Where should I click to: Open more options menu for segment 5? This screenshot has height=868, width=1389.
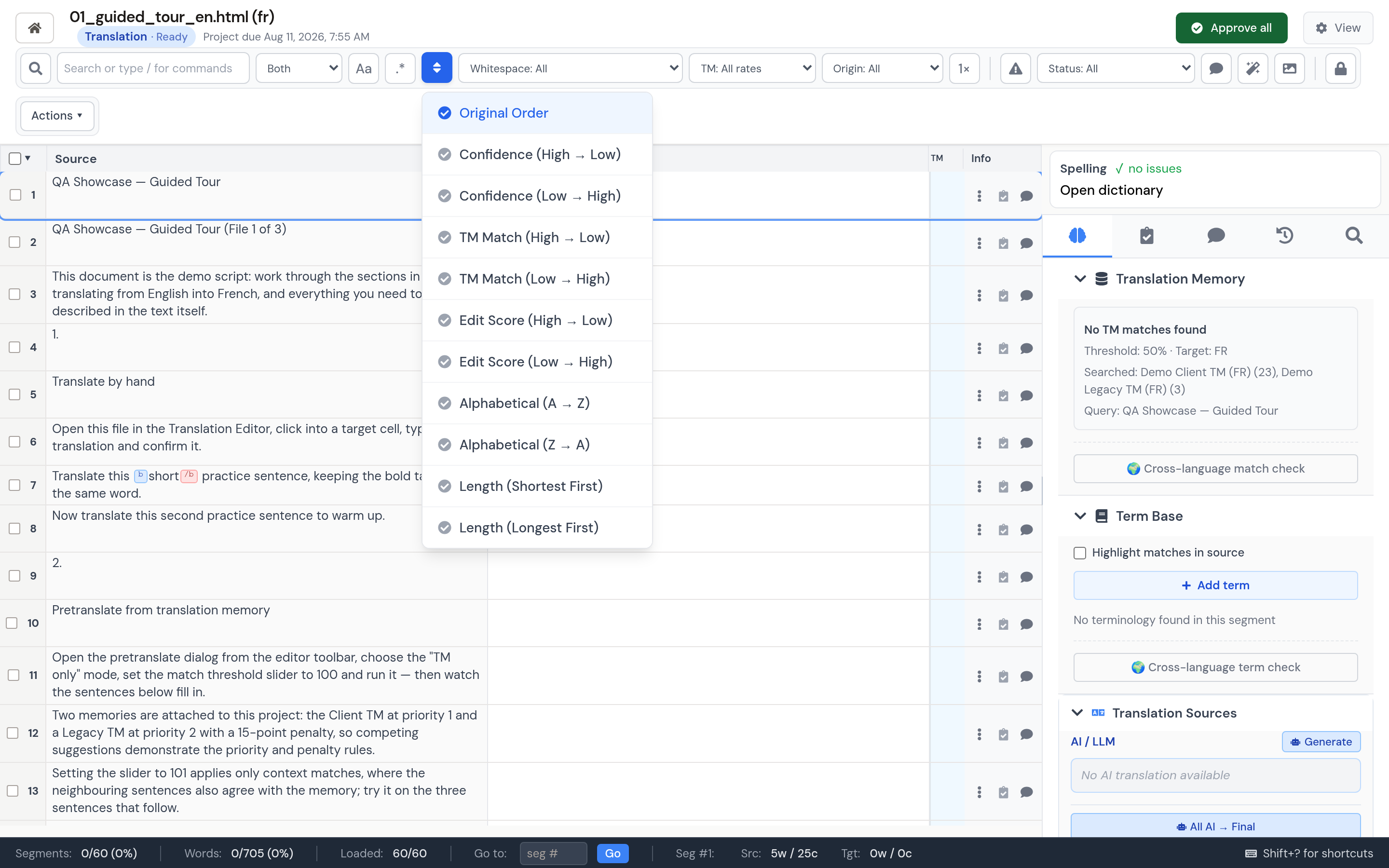click(979, 395)
